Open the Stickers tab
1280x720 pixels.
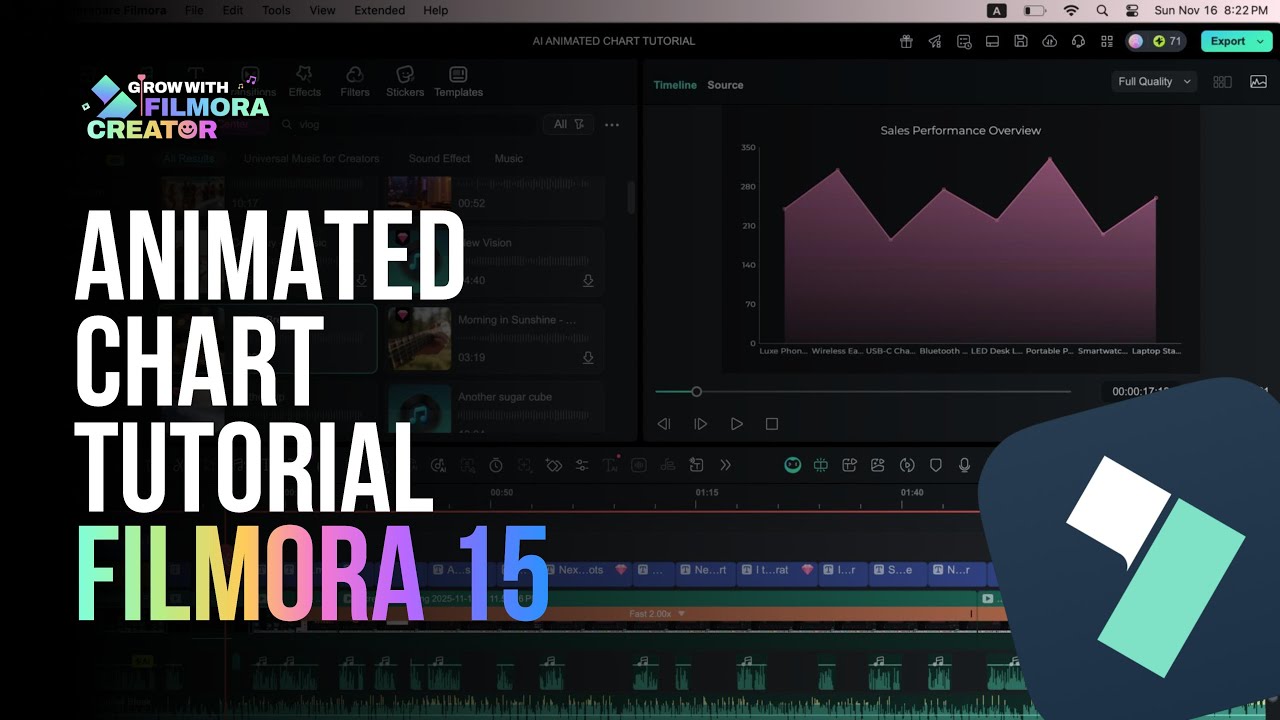(x=405, y=82)
